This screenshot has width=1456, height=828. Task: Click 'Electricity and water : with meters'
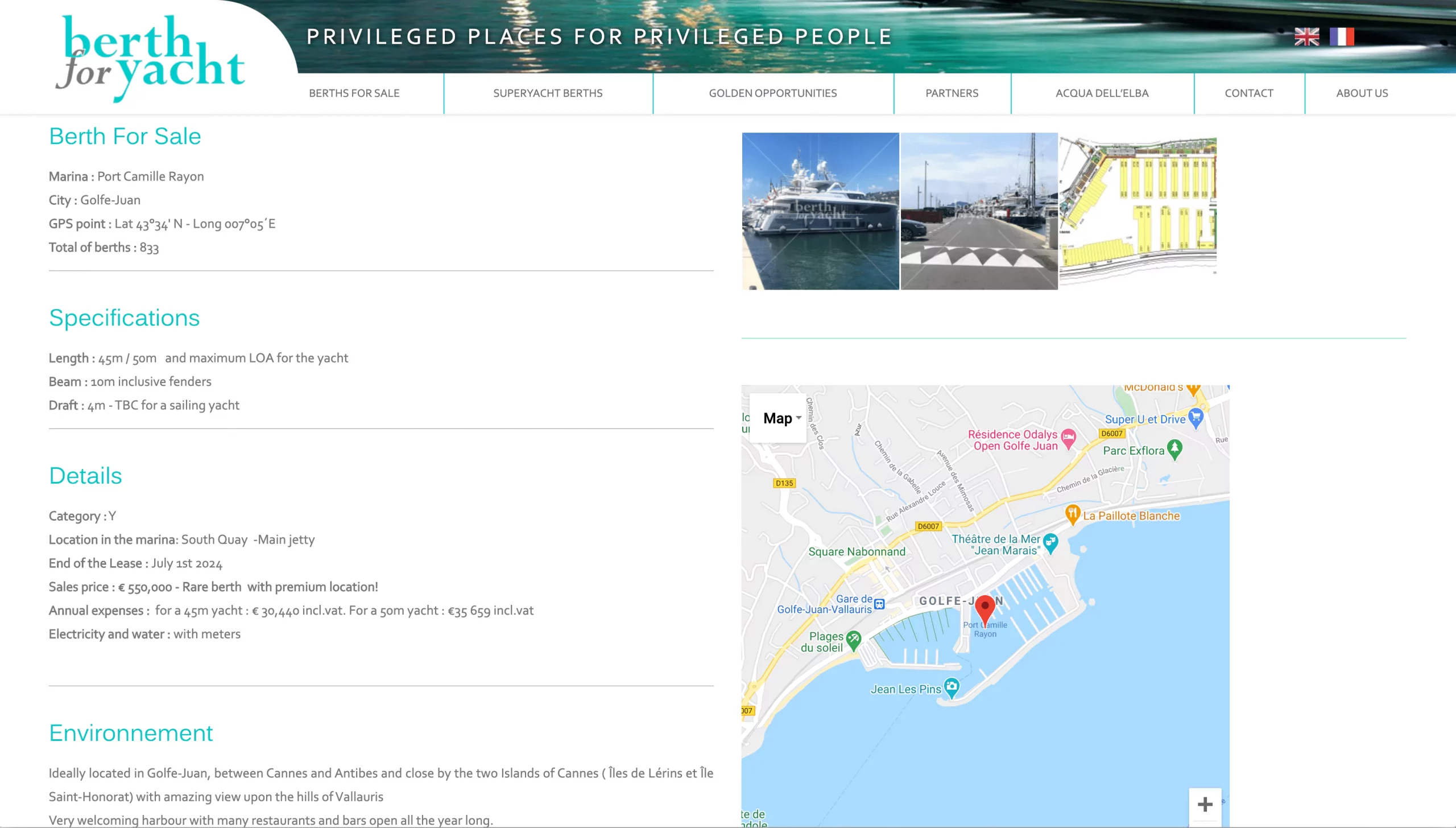pos(144,634)
